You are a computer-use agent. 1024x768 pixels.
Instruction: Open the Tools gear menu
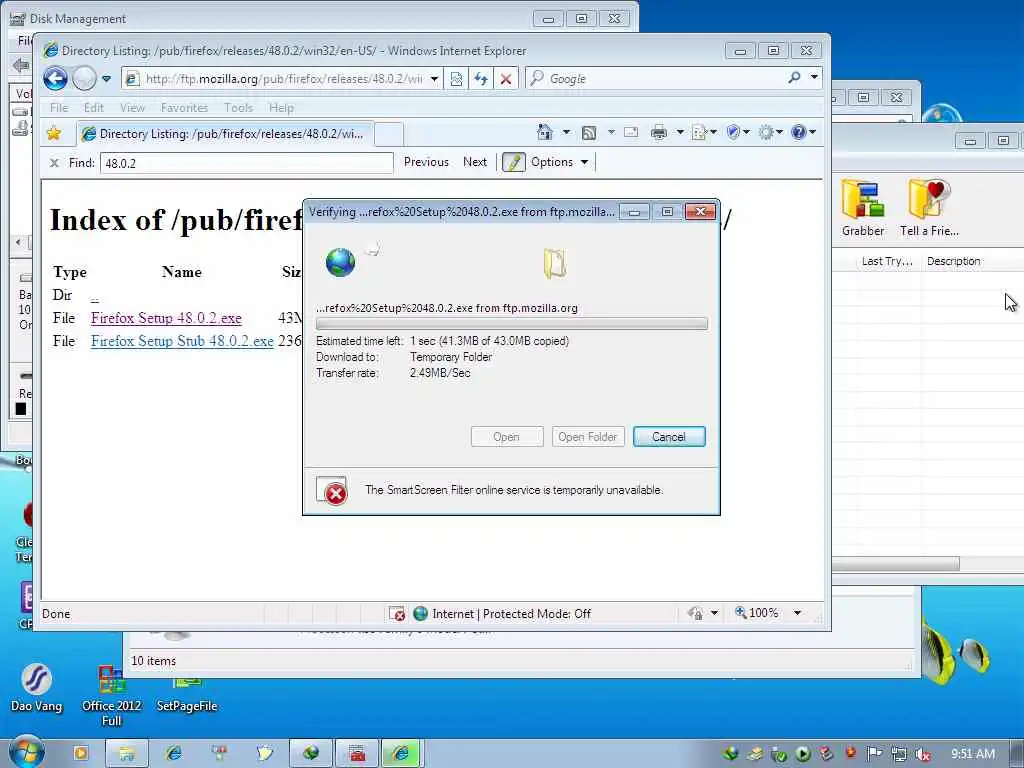tap(770, 133)
